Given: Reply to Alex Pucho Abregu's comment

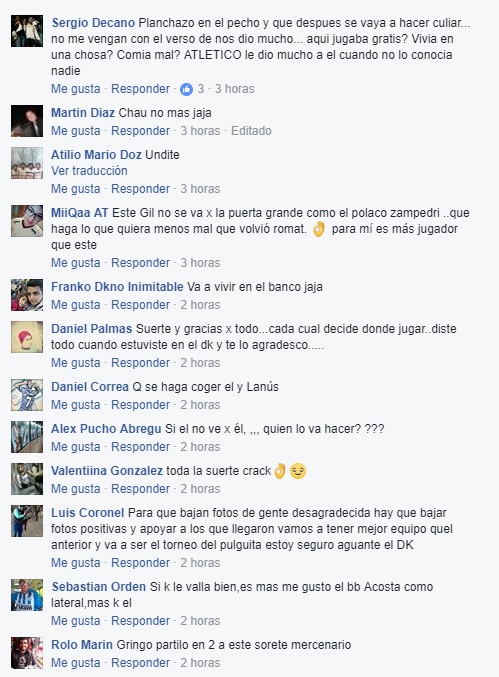Looking at the screenshot, I should click(140, 447).
